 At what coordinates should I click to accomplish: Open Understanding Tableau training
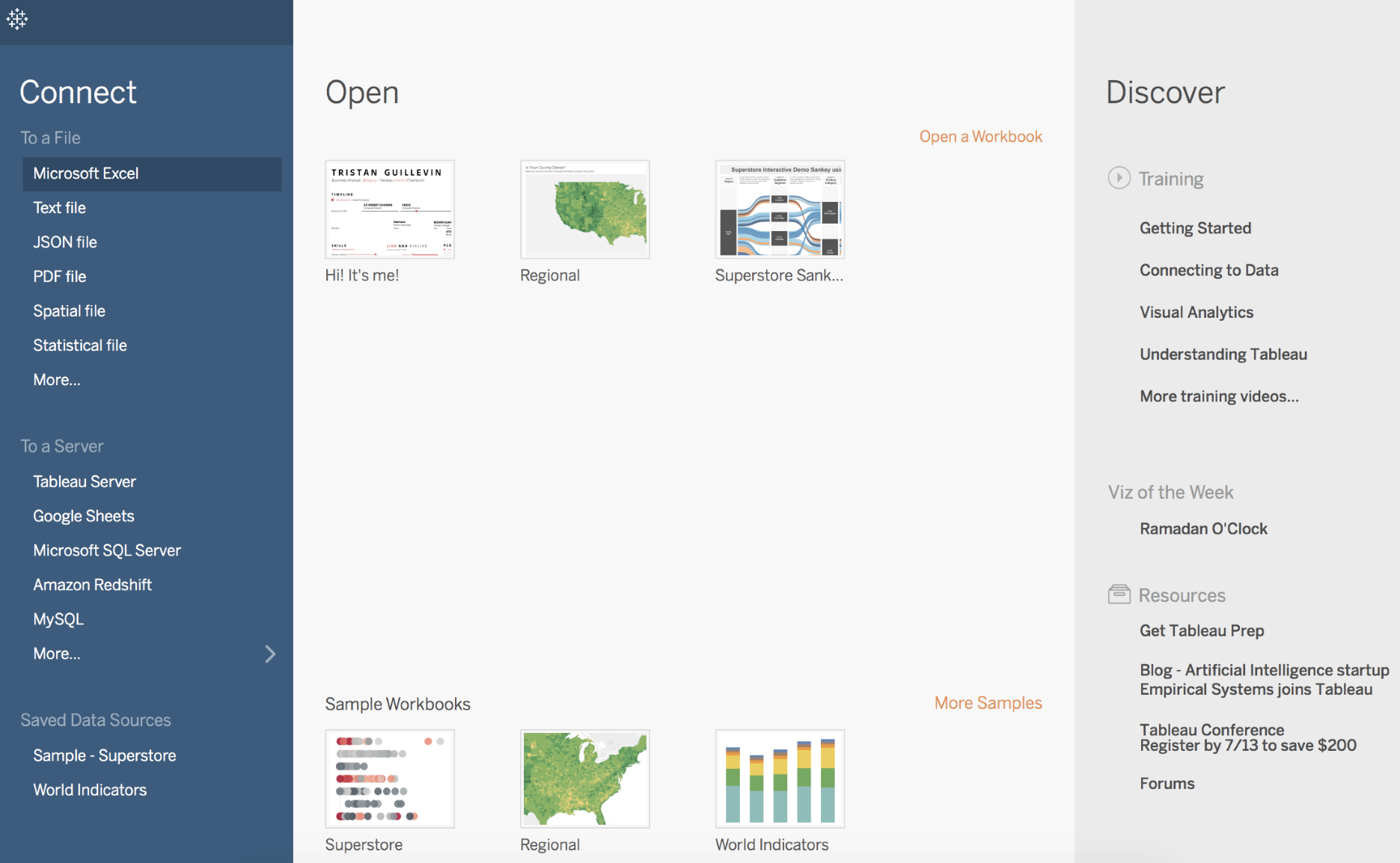(1223, 354)
